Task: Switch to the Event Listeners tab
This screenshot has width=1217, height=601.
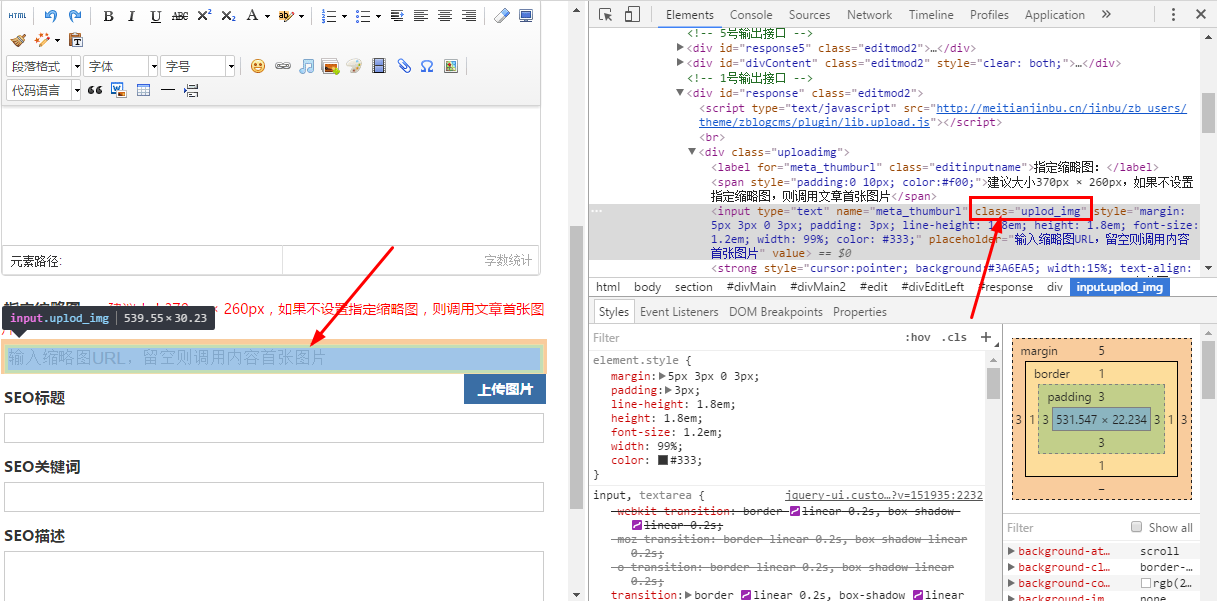Action: tap(679, 312)
